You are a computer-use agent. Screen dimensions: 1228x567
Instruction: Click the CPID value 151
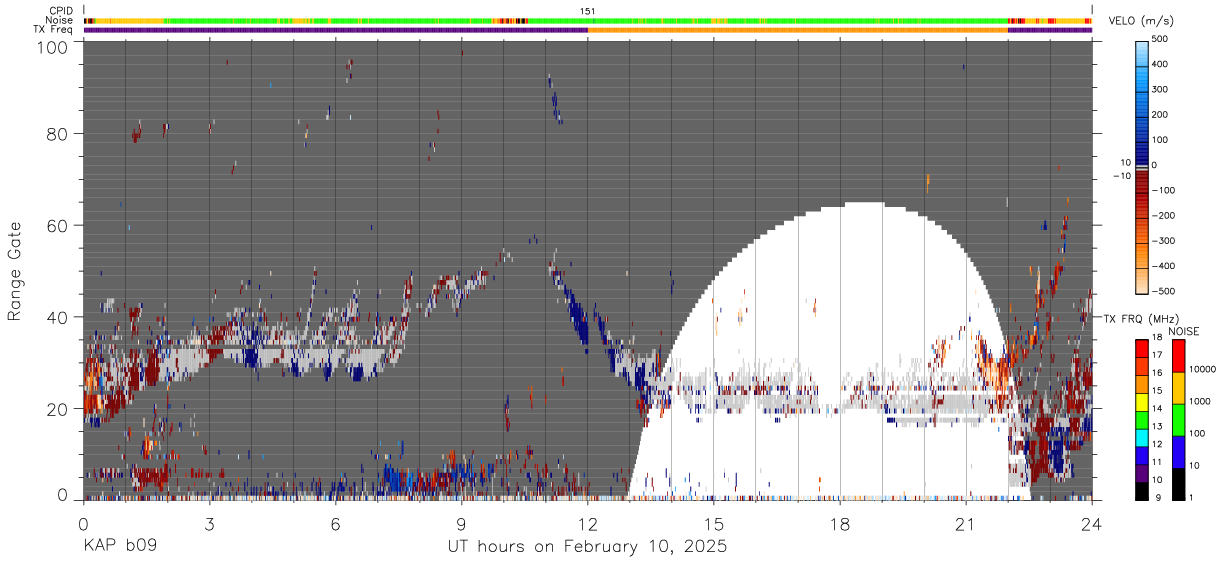coord(588,11)
